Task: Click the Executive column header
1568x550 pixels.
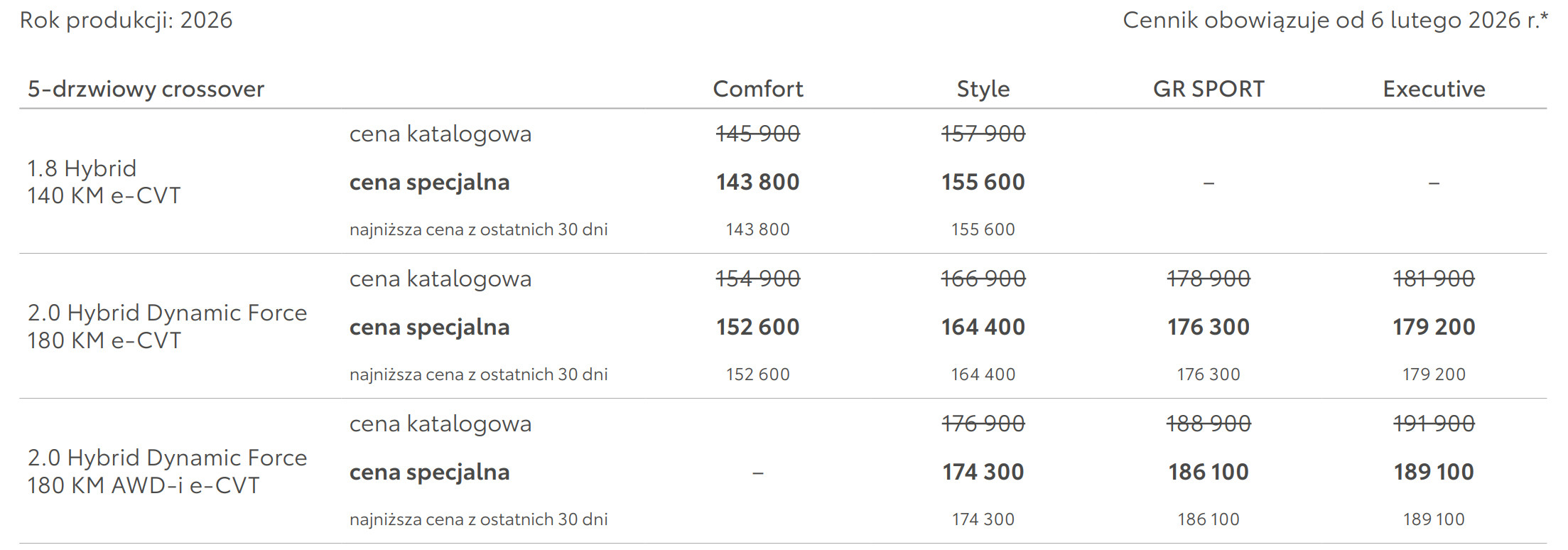Action: tap(1434, 89)
